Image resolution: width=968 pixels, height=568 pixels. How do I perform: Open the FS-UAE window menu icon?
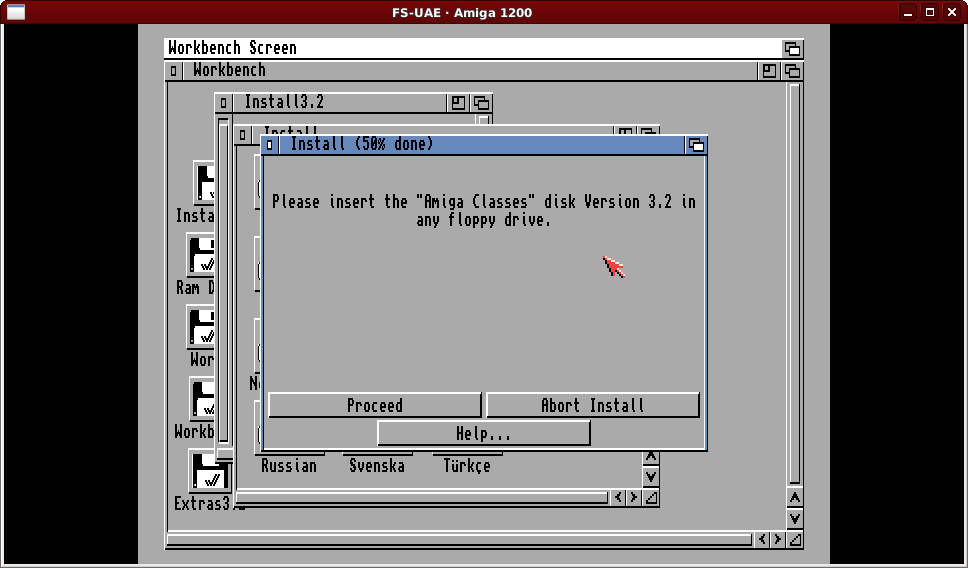16,12
